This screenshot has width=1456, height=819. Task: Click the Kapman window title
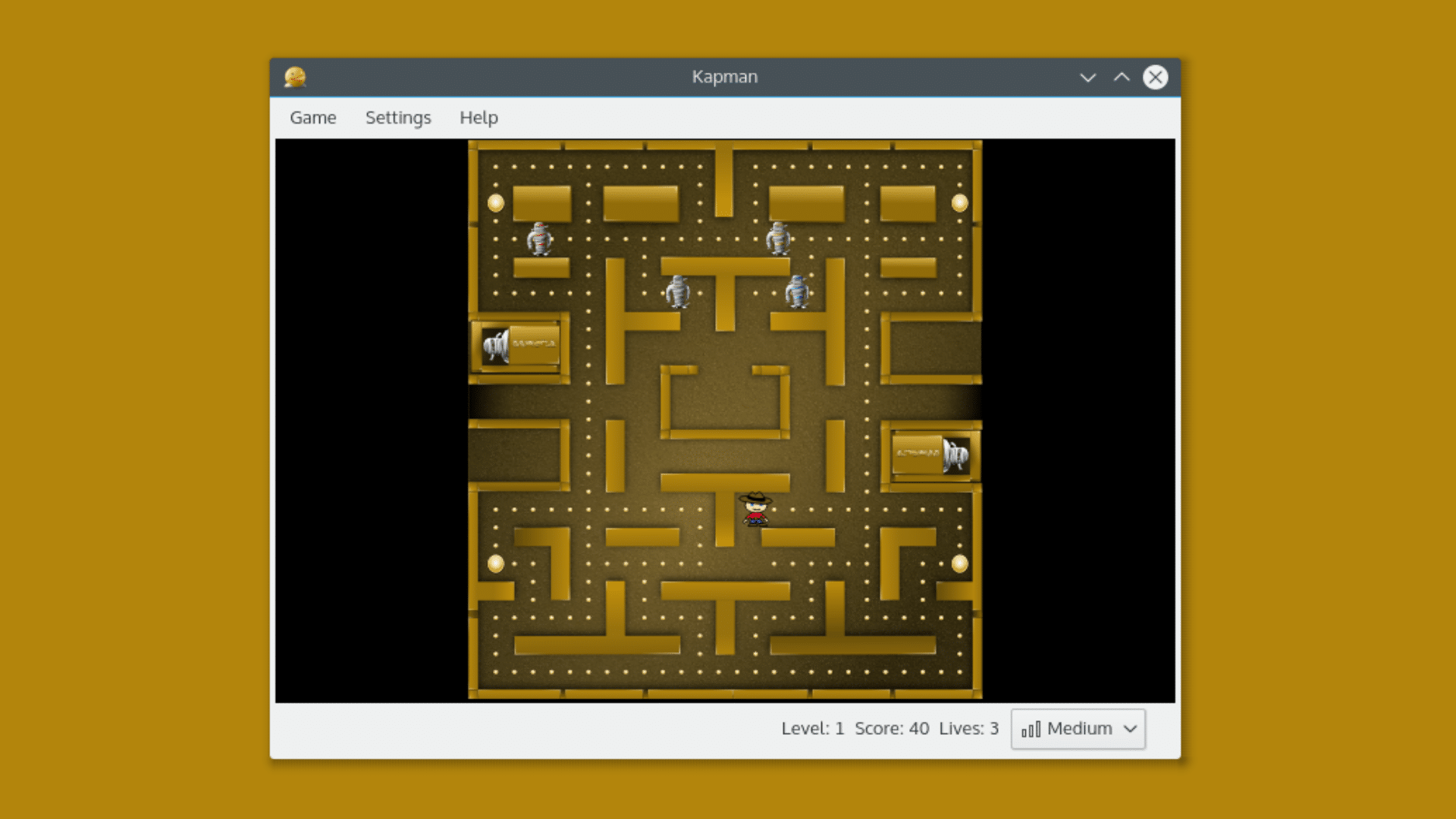click(724, 77)
